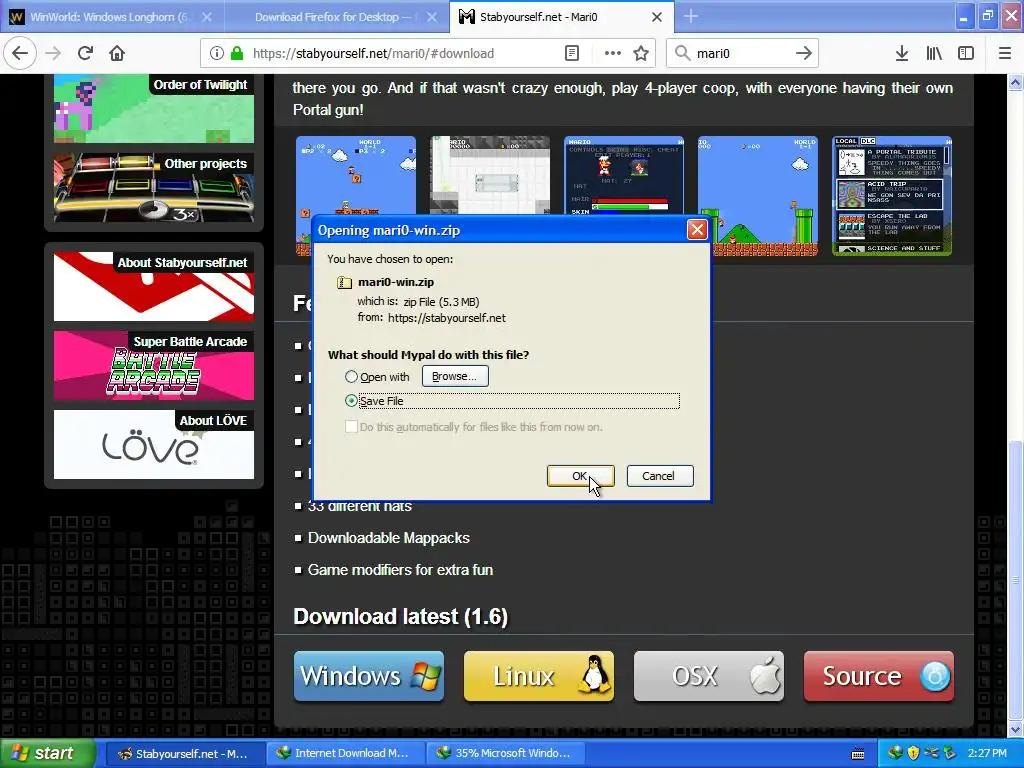Click the Downloadable Mappacks list item
1024x768 pixels.
389,538
